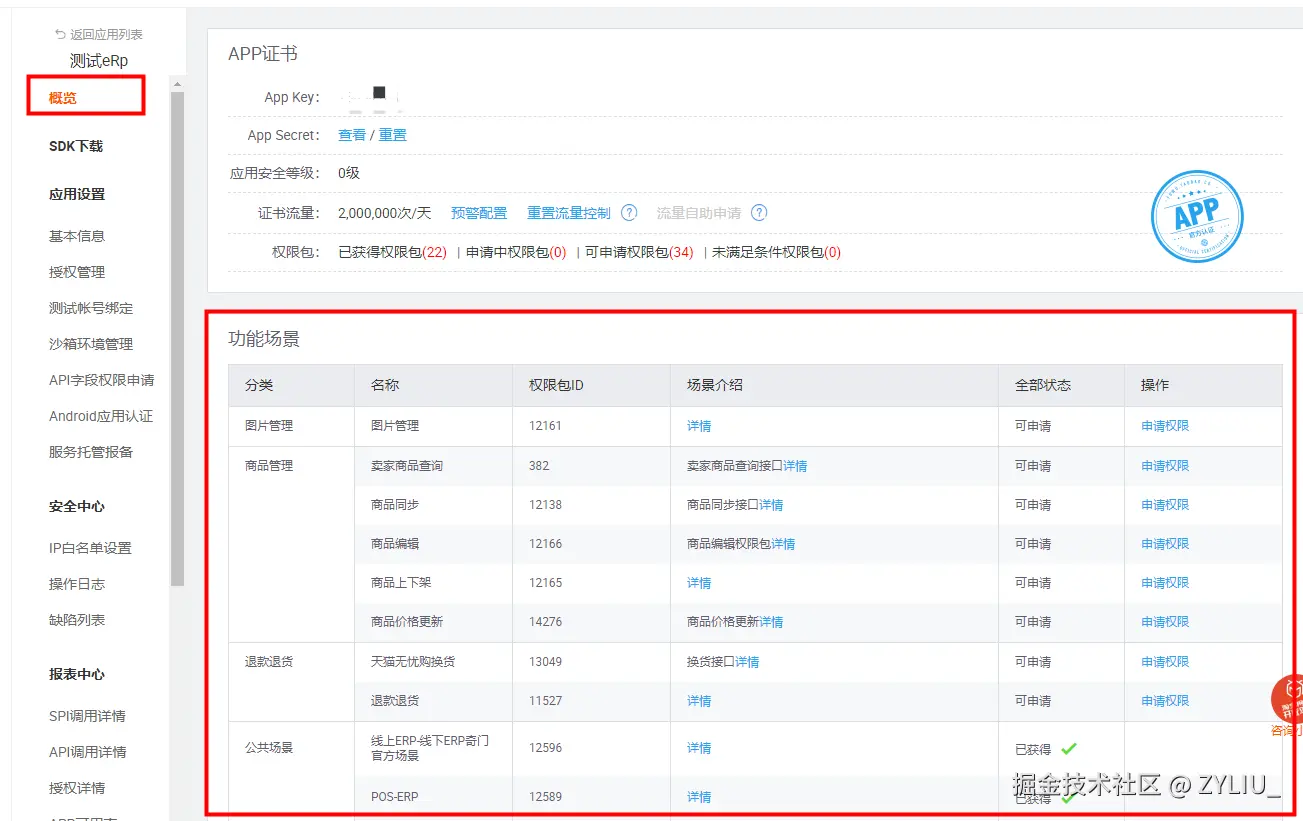The height and width of the screenshot is (821, 1303).
Task: Open 详情 link in 线上ERP-线下ERP row
Action: click(x=699, y=748)
